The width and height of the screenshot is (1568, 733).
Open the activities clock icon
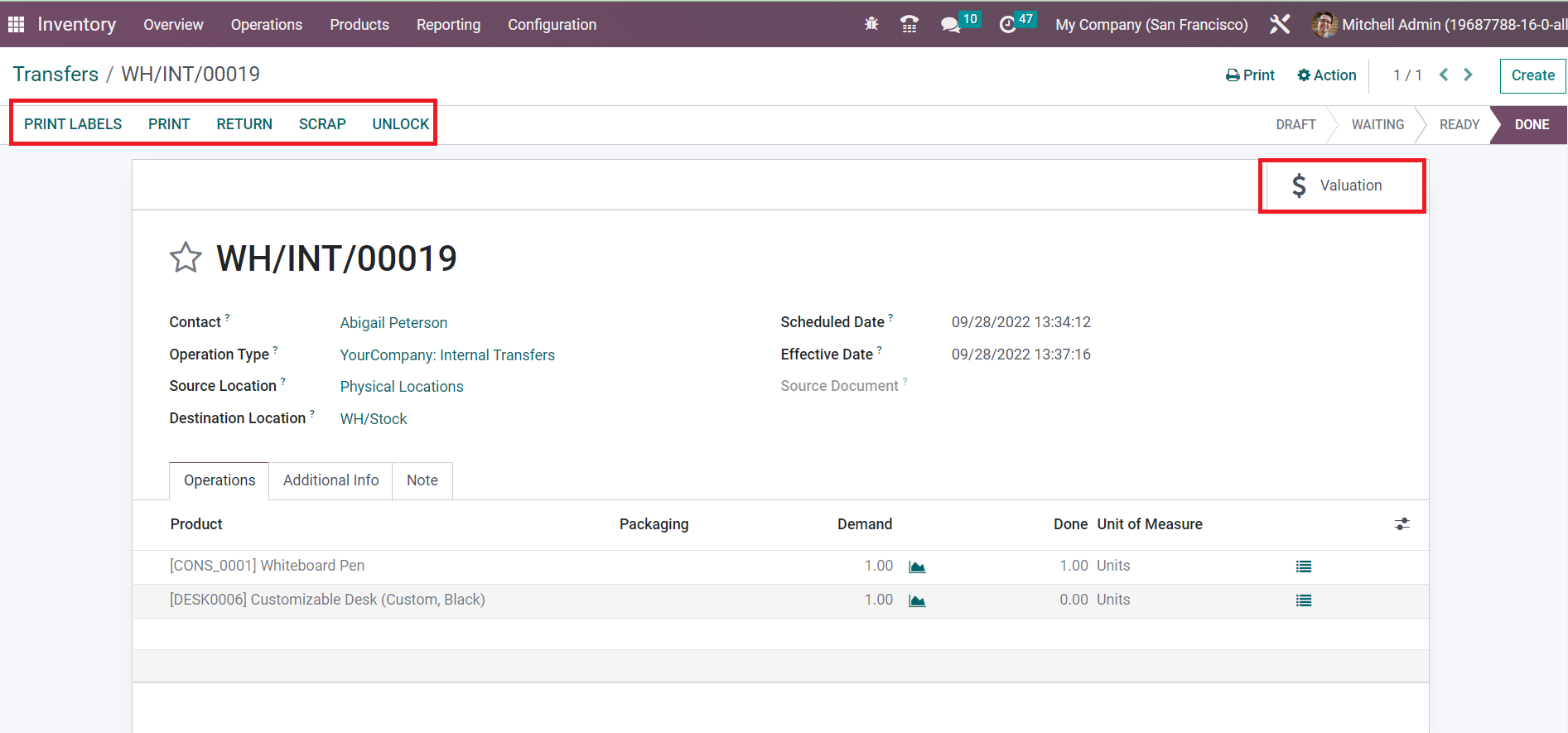coord(1007,25)
